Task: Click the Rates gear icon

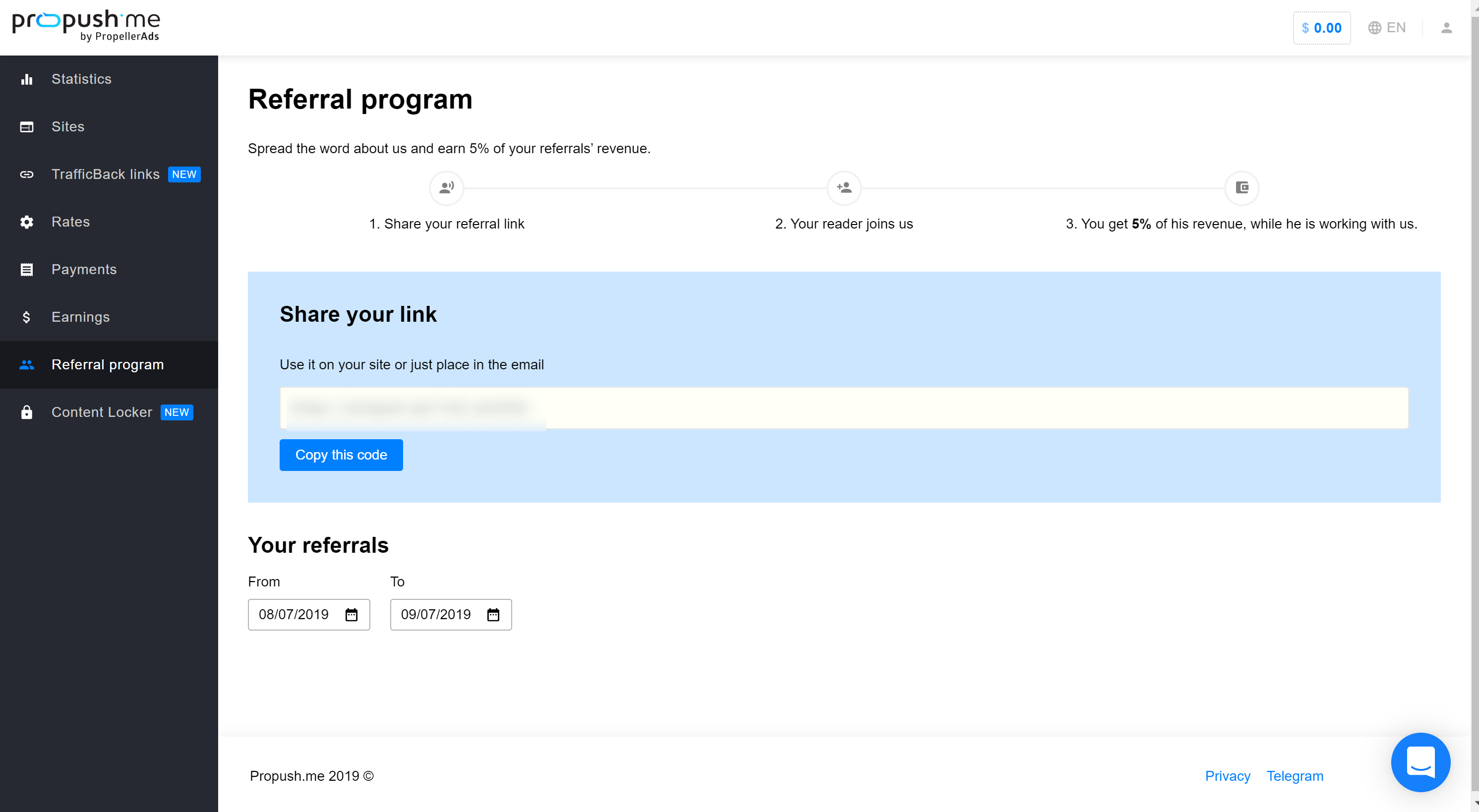Action: 26,222
